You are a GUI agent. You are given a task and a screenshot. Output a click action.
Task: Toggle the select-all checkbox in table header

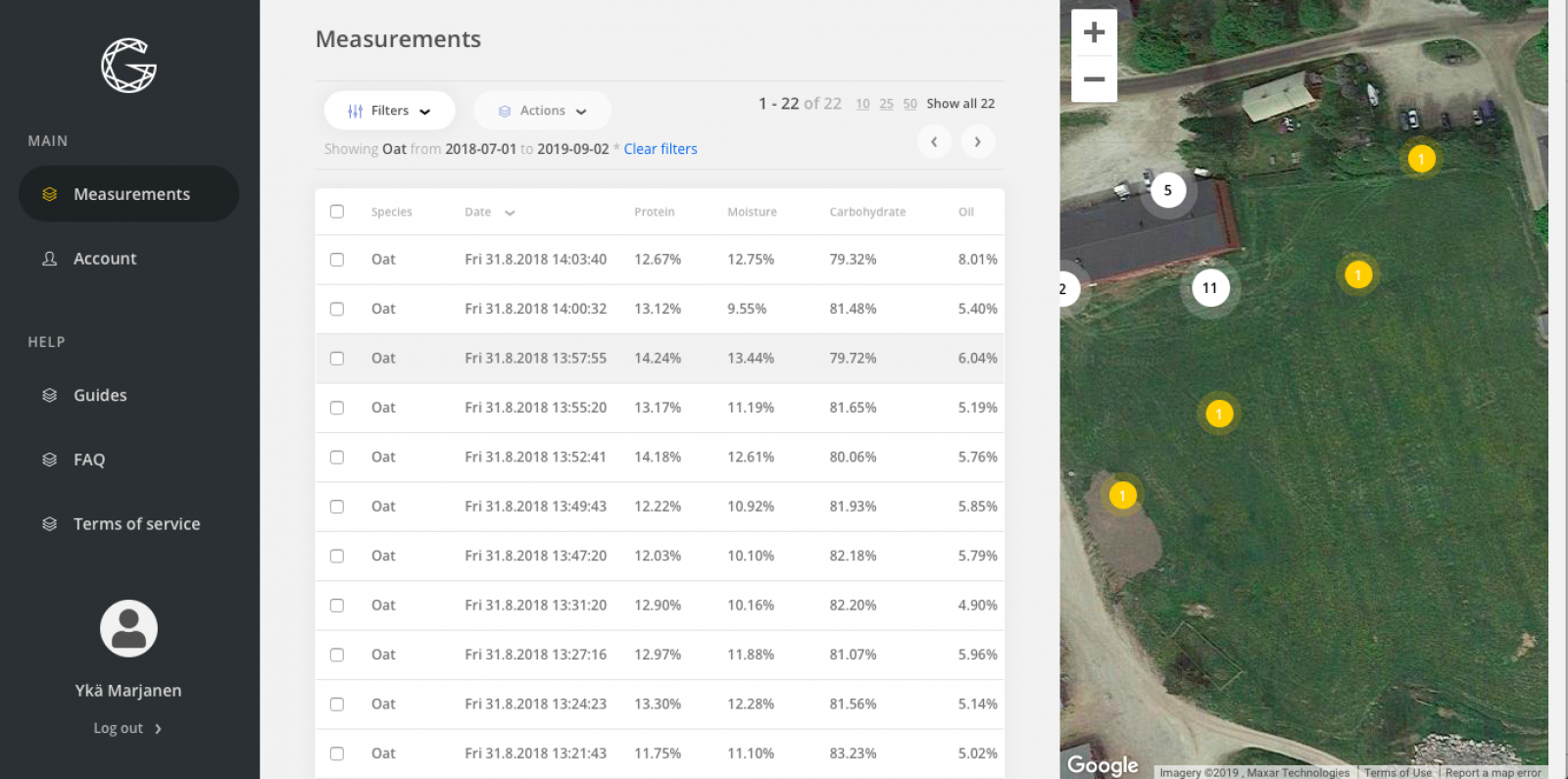click(x=337, y=212)
